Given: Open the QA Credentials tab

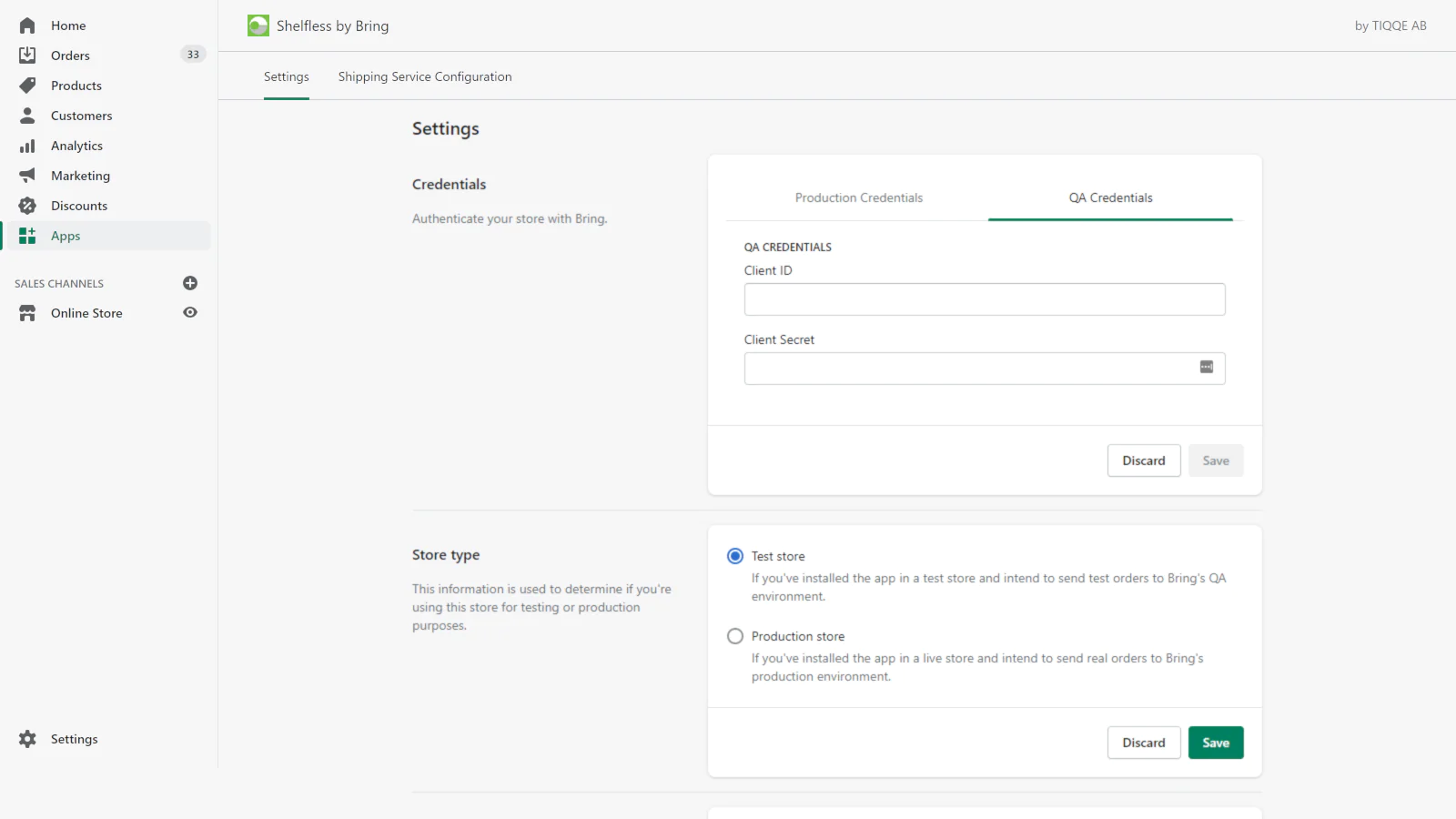Looking at the screenshot, I should coord(1110,197).
